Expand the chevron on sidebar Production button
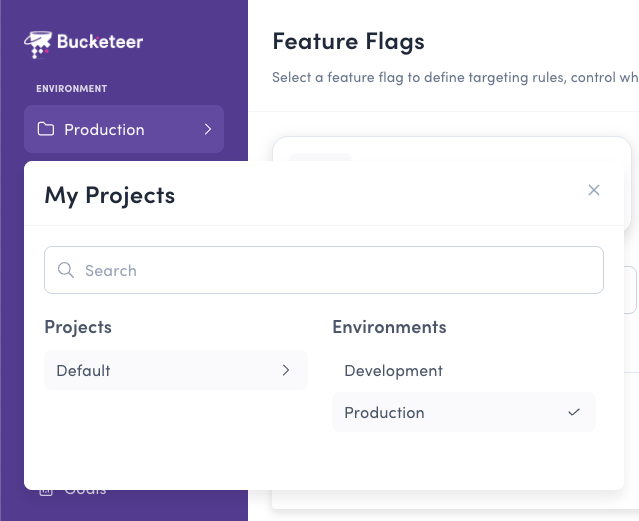639x521 pixels. pos(208,129)
